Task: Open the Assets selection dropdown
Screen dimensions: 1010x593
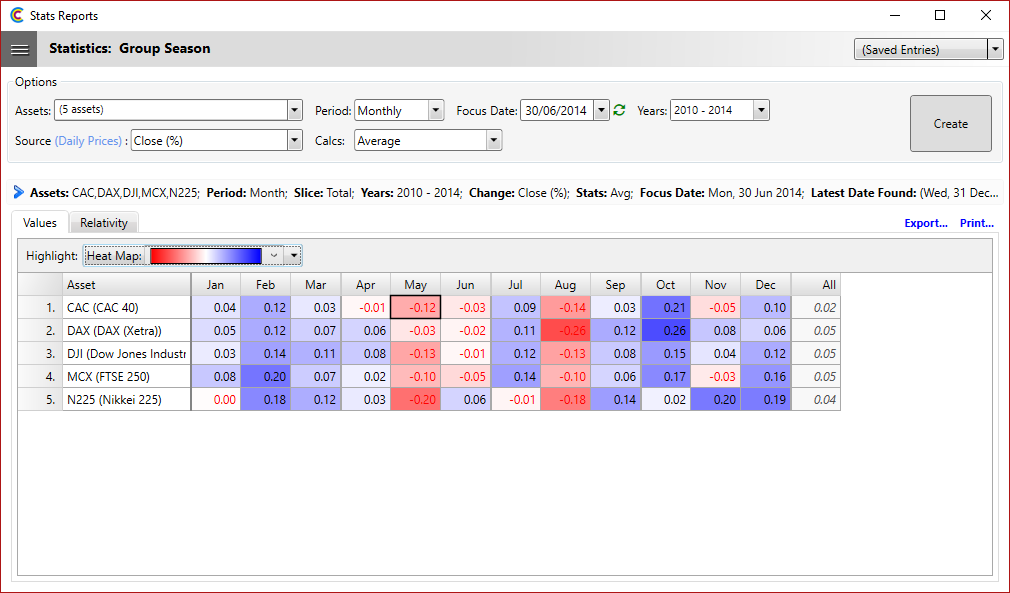Action: [294, 111]
